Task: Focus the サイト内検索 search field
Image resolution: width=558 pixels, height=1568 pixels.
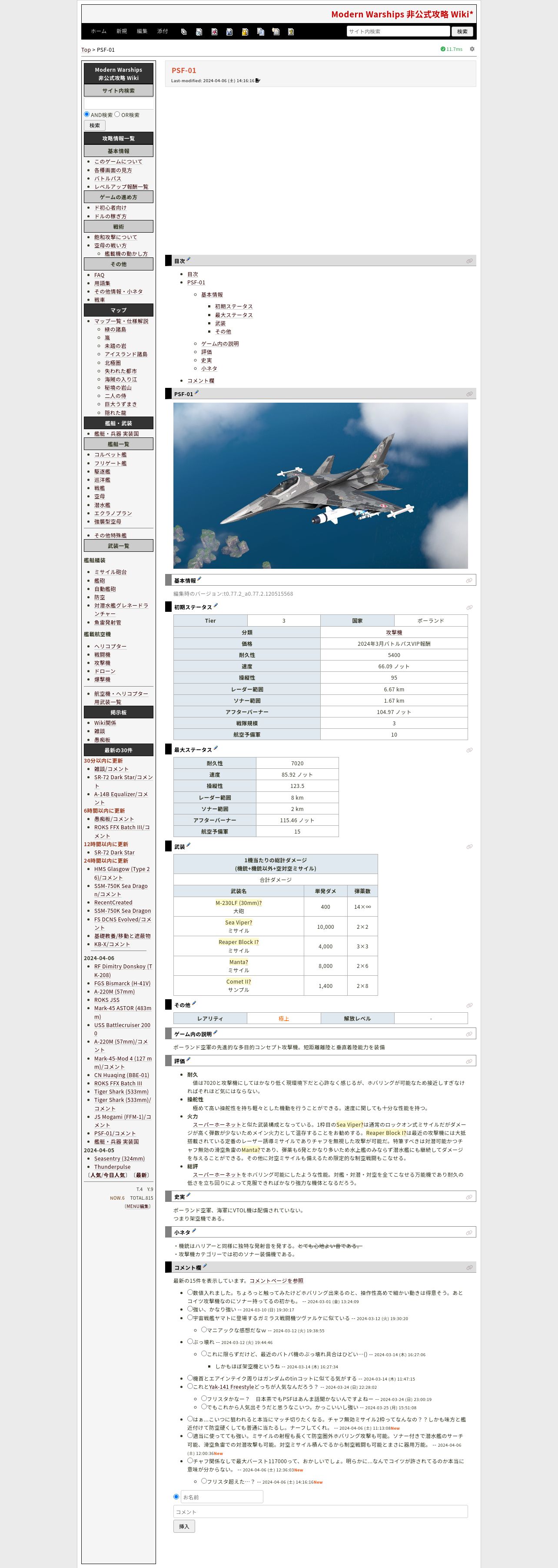Action: coord(398,31)
